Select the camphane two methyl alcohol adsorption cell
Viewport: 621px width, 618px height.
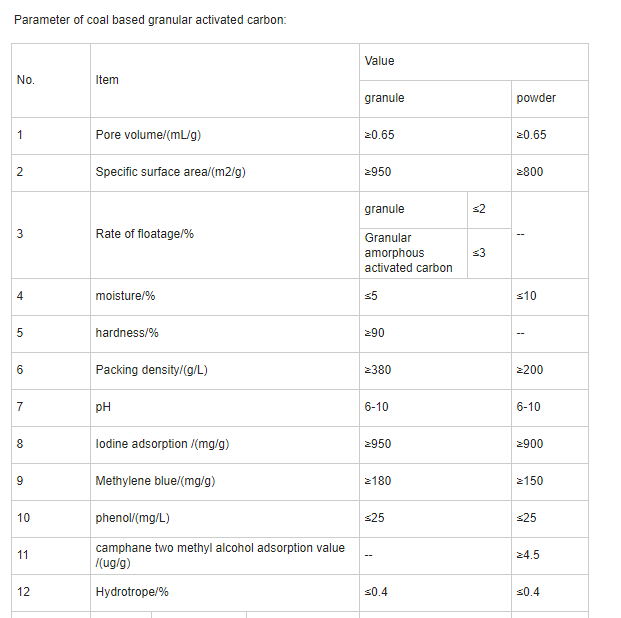pyautogui.click(x=220, y=555)
